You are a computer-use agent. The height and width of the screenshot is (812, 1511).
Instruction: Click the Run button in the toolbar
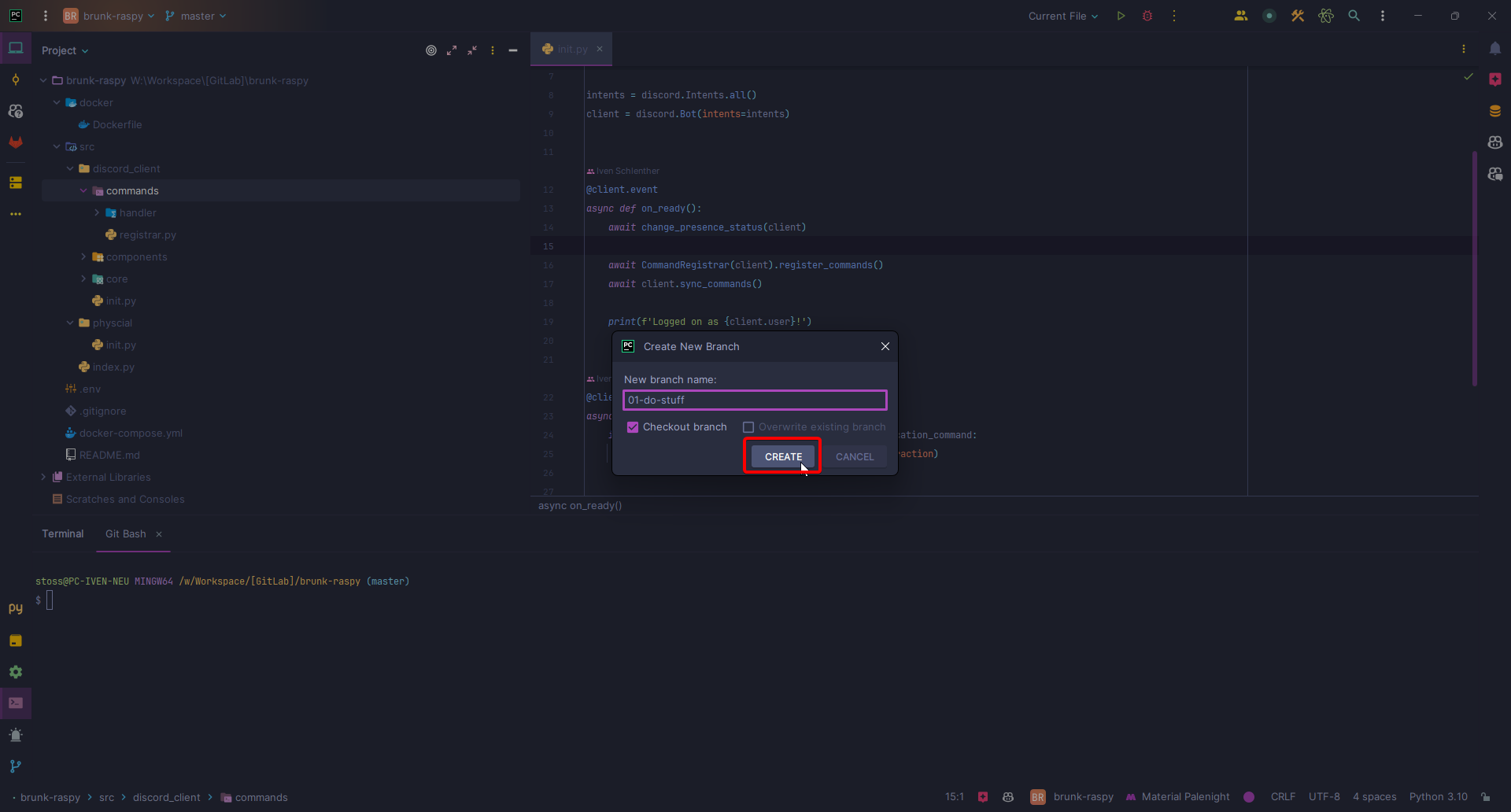click(x=1121, y=16)
